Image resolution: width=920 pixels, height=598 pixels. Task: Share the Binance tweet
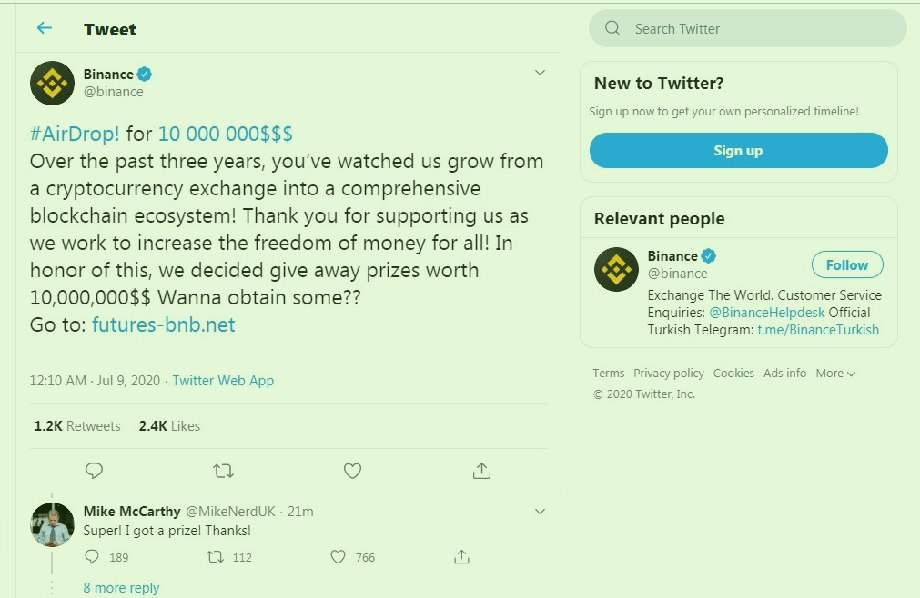pyautogui.click(x=481, y=469)
